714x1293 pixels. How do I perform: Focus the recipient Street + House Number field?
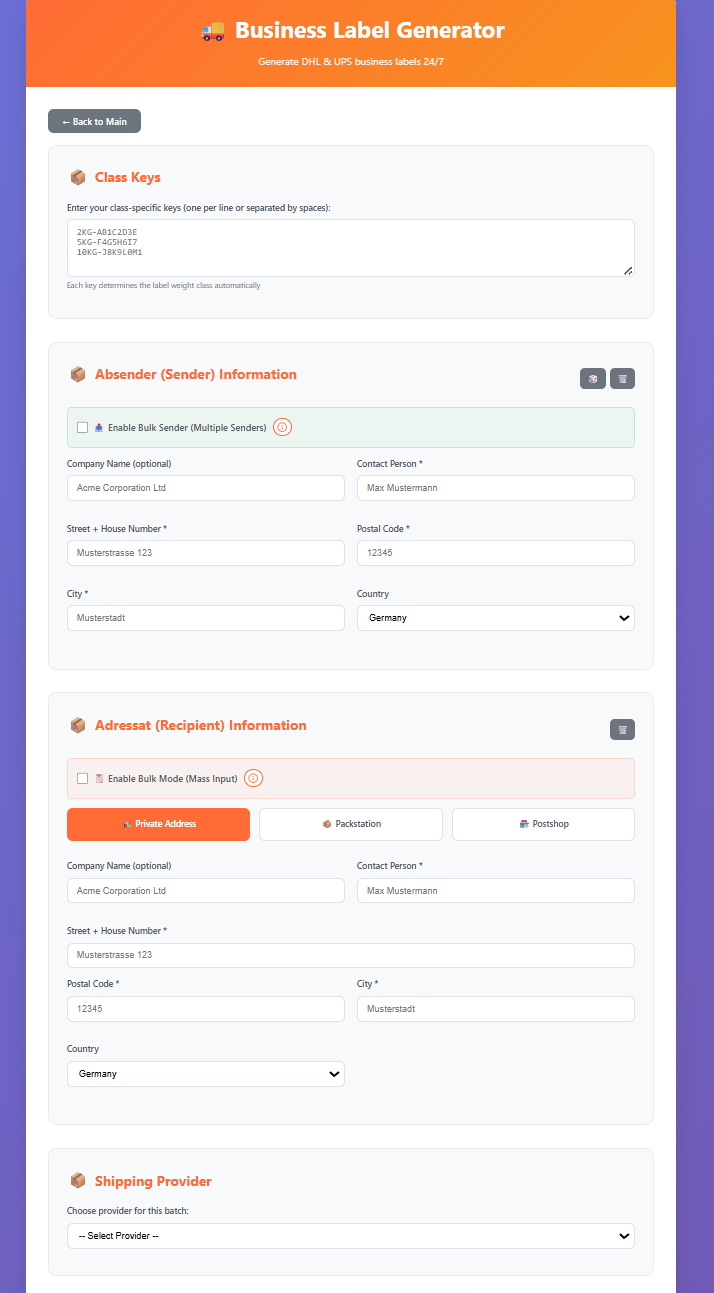click(x=350, y=955)
